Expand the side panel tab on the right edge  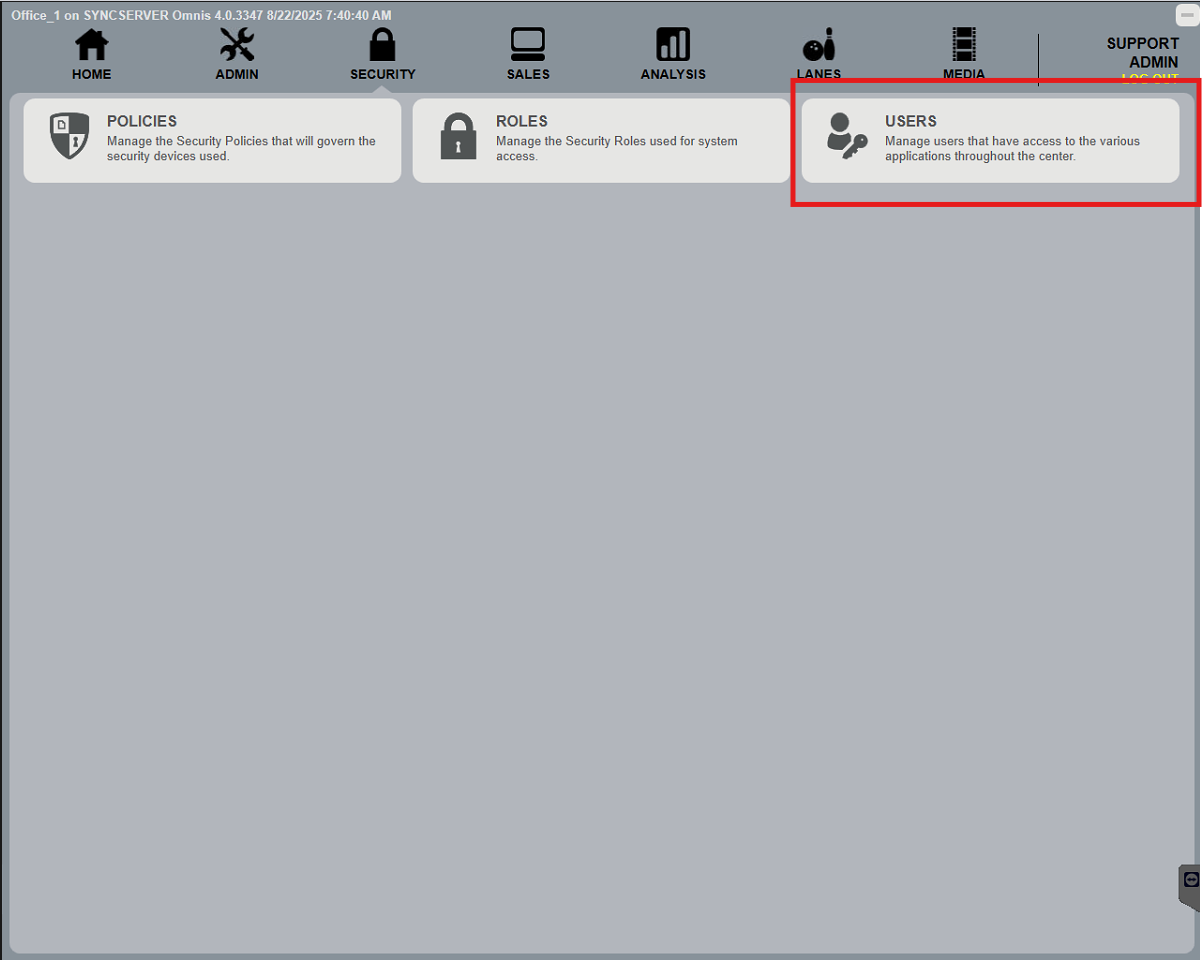[1190, 886]
